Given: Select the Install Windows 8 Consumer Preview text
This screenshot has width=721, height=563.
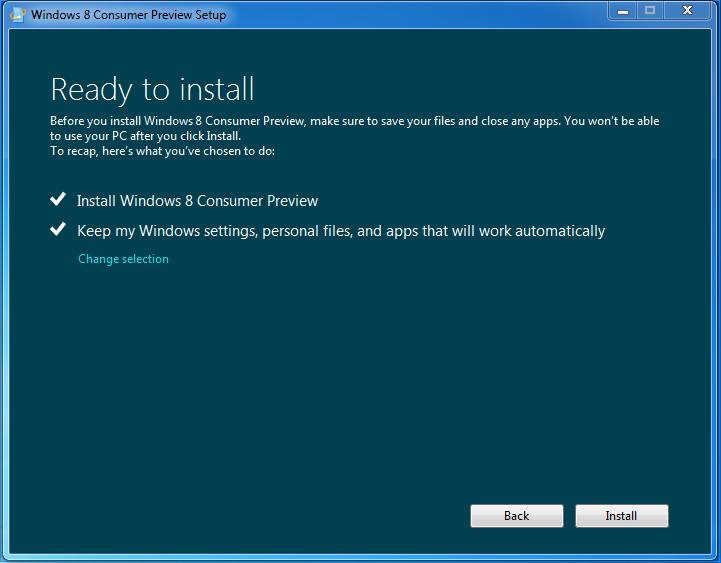Looking at the screenshot, I should tap(197, 201).
